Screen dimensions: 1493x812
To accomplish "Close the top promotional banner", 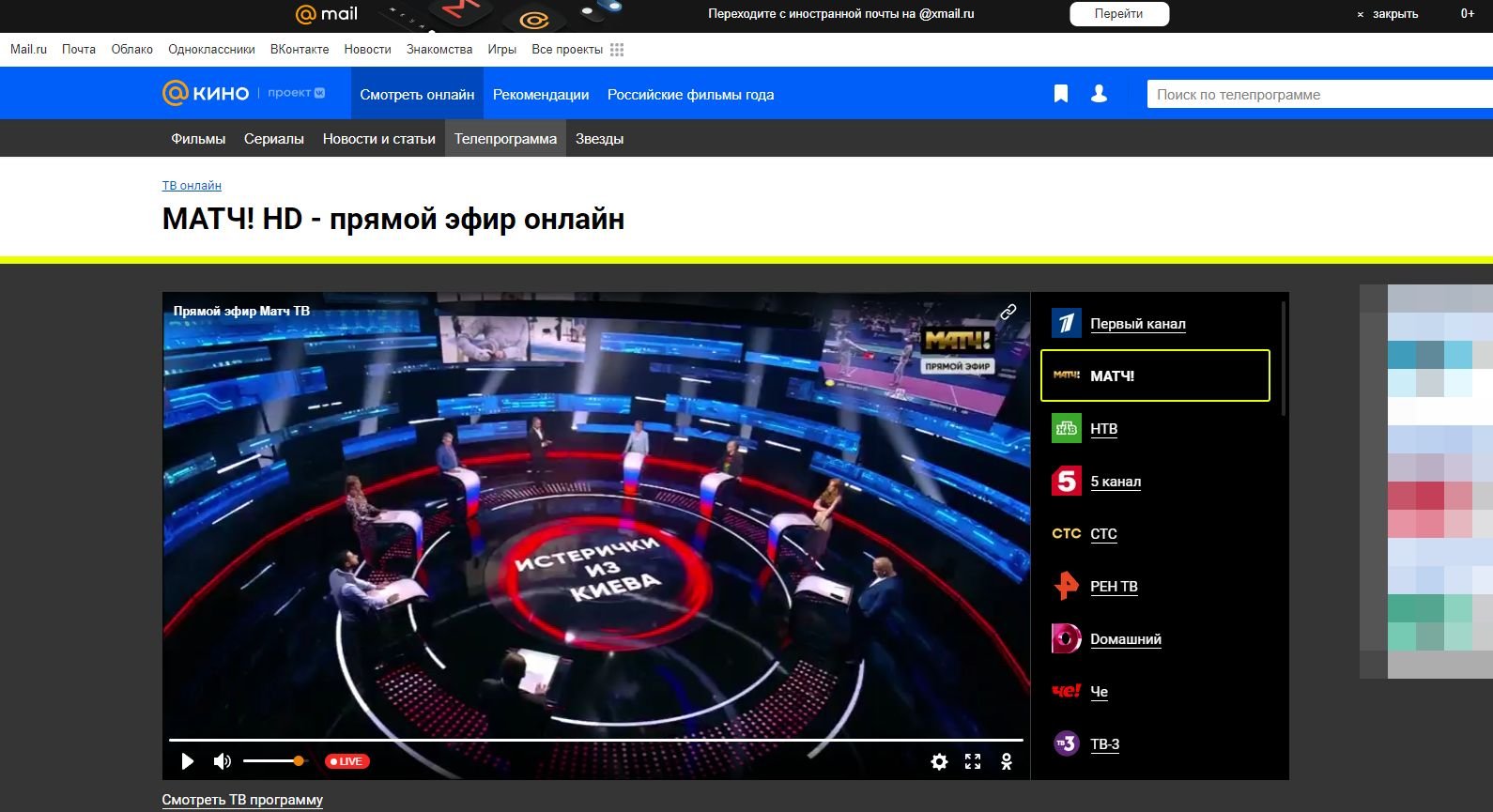I will point(1388,14).
